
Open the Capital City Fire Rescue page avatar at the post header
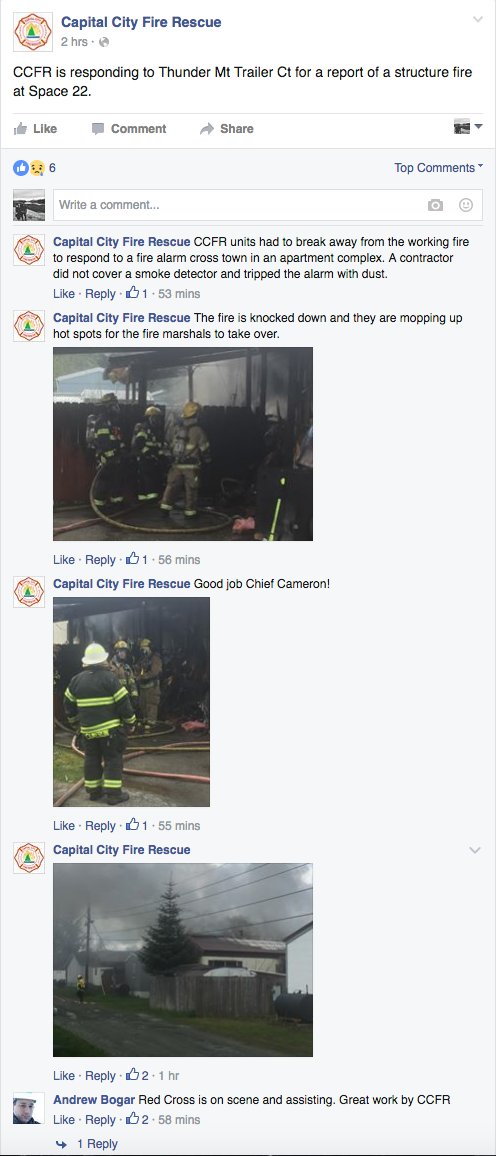point(32,32)
